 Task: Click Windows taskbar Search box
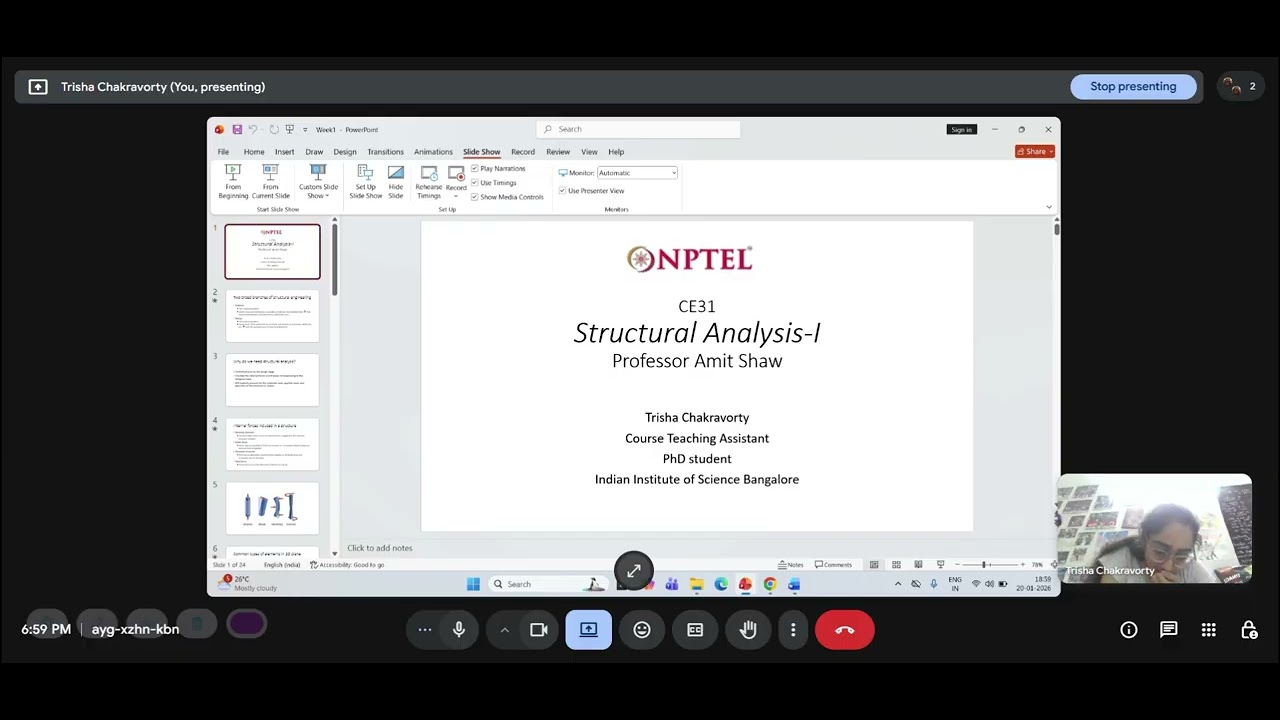548,584
